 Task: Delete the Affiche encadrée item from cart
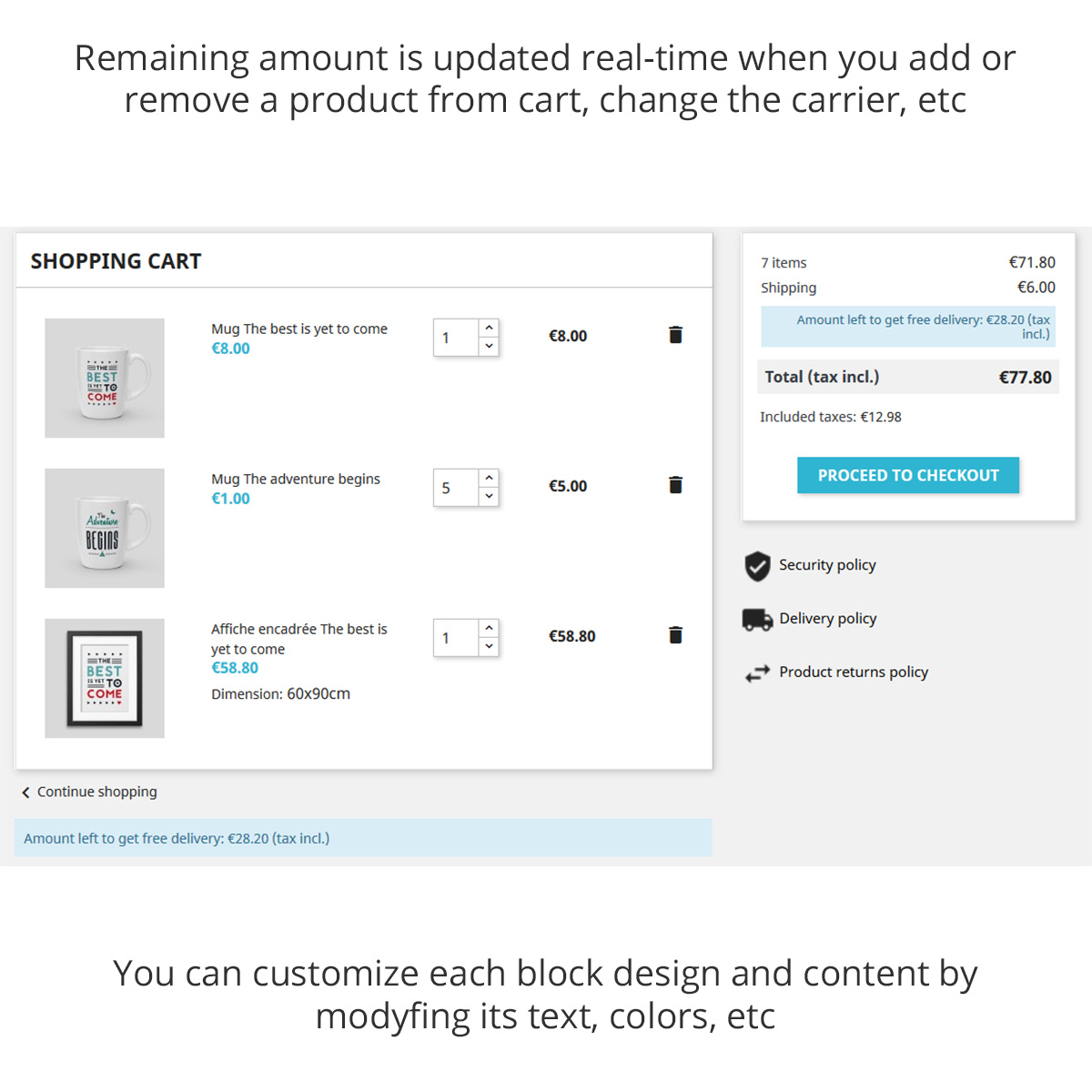click(675, 635)
